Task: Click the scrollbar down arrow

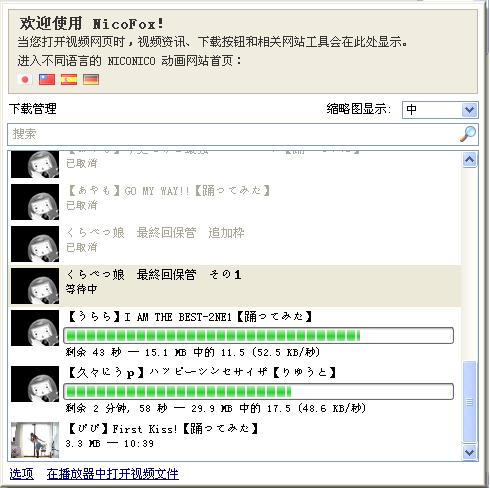Action: [469, 453]
